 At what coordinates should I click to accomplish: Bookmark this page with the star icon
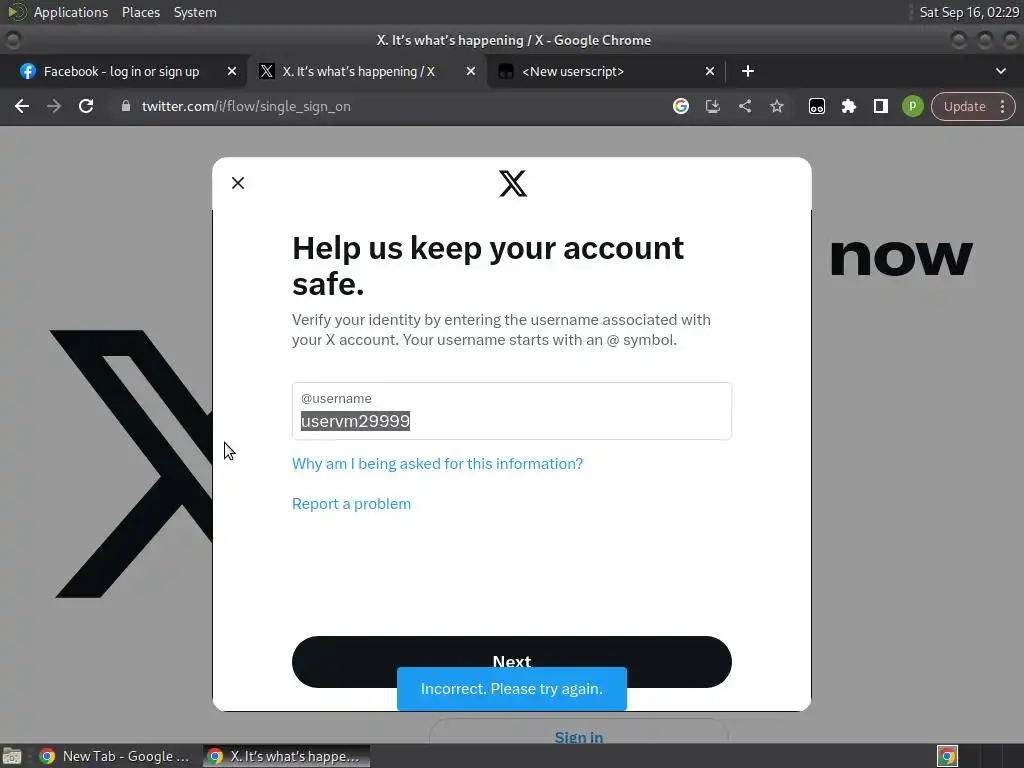click(776, 106)
